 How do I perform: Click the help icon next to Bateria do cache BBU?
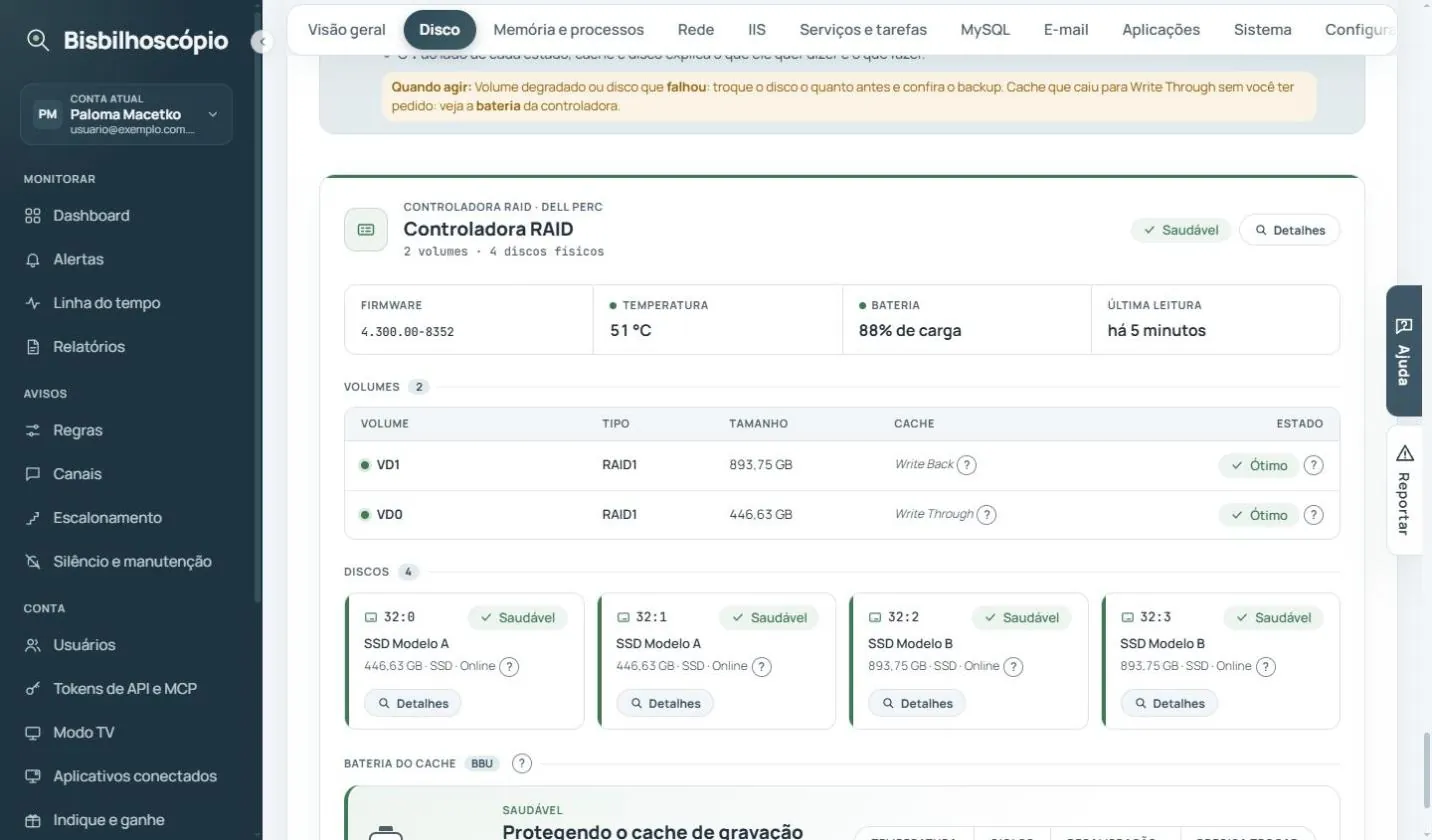[522, 763]
